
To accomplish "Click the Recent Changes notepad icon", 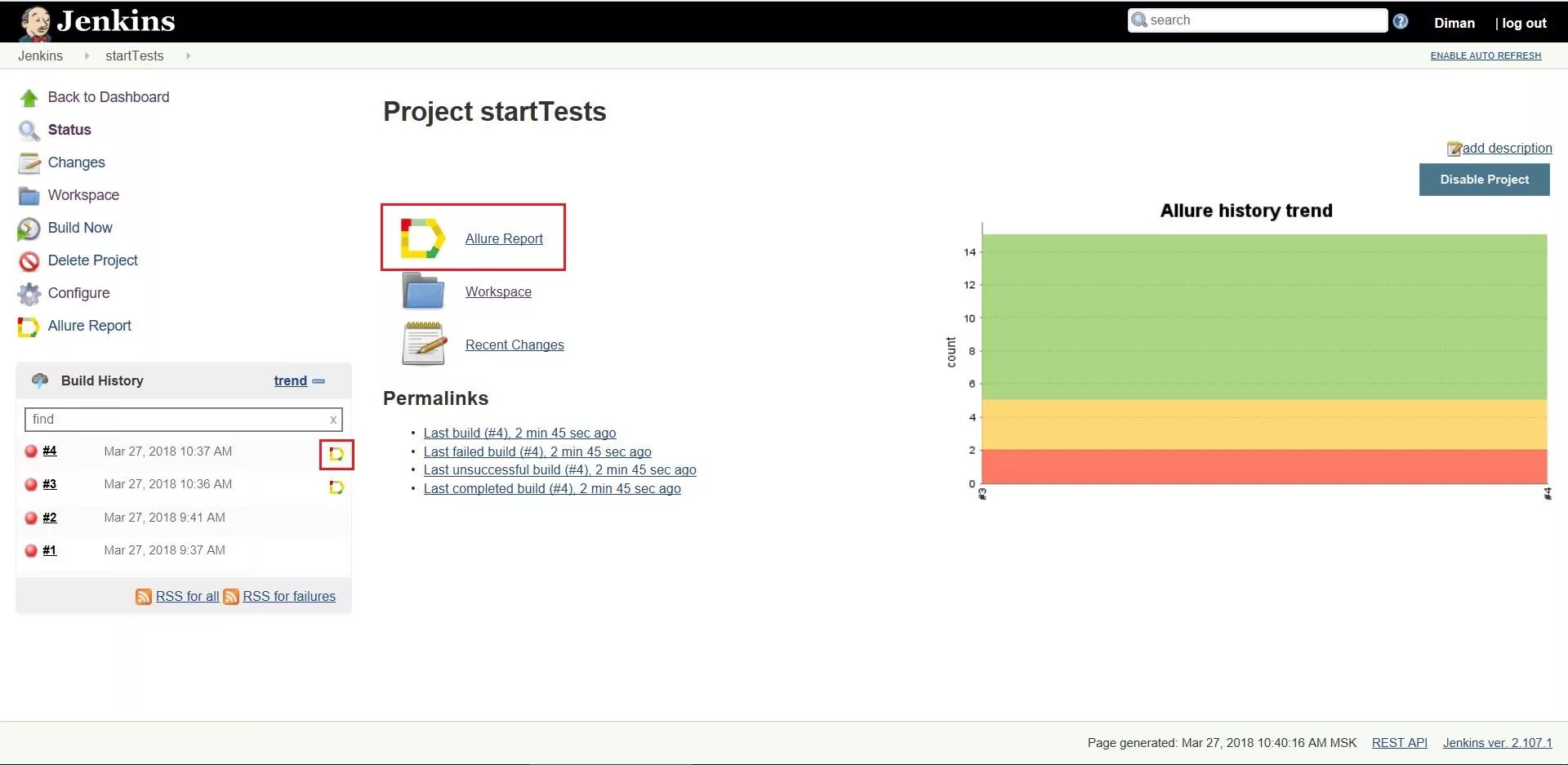I will pyautogui.click(x=424, y=344).
